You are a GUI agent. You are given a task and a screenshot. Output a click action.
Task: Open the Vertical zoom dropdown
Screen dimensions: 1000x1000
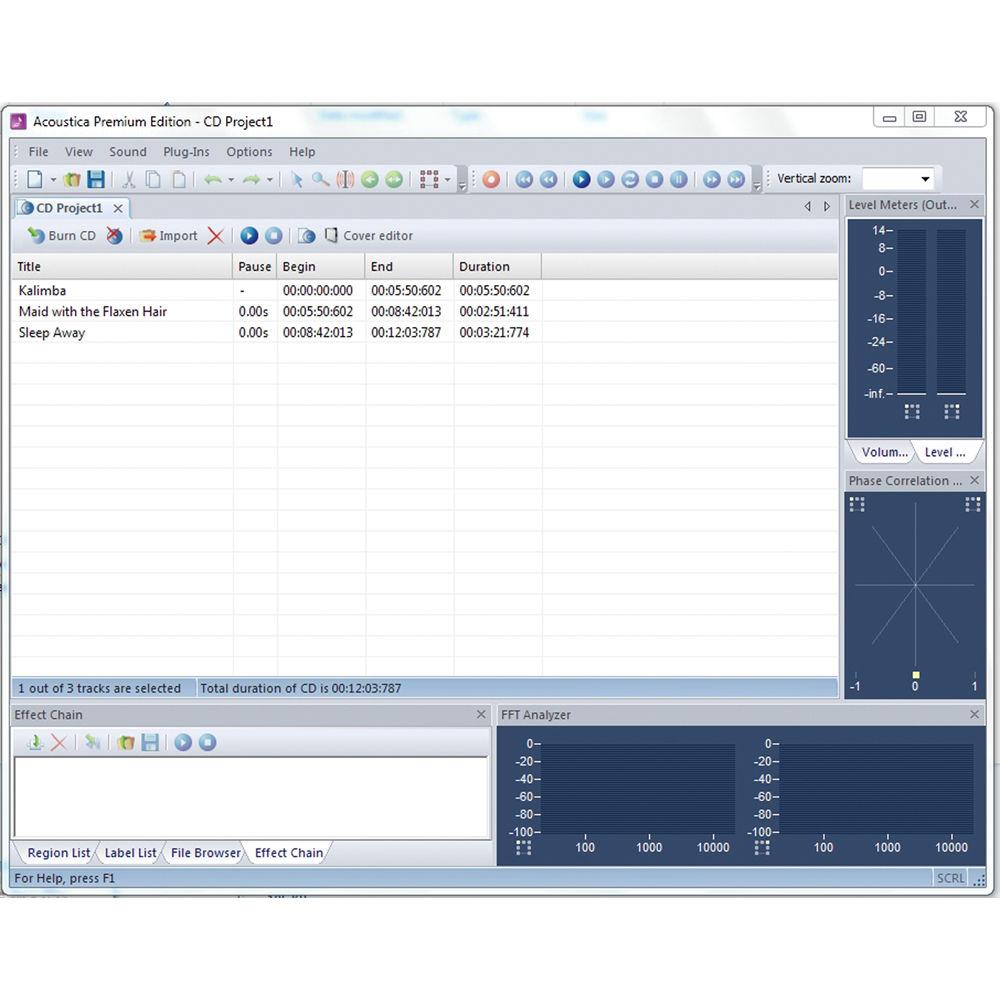click(x=924, y=179)
